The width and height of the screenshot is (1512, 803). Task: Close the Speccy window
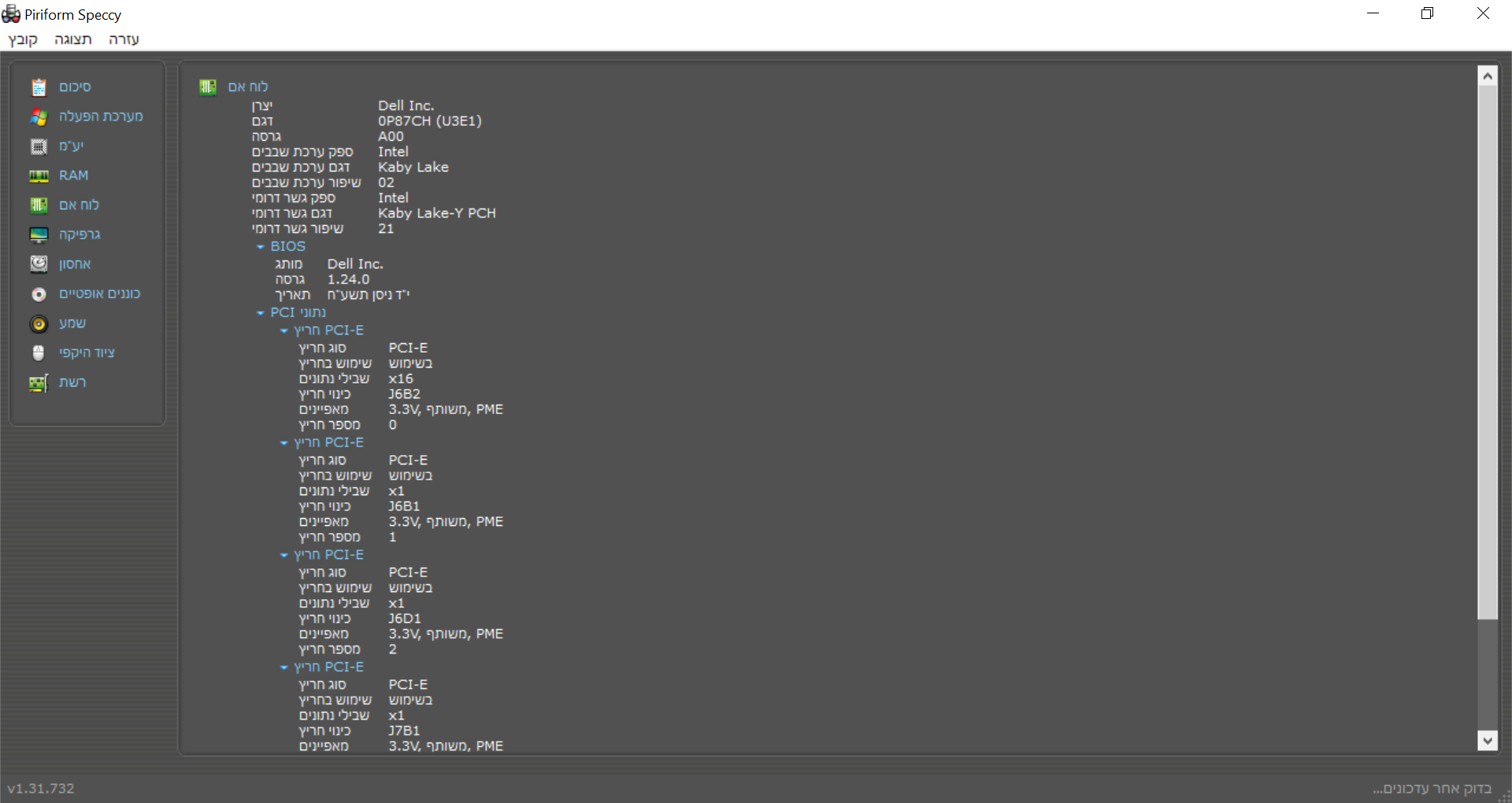[x=1483, y=13]
